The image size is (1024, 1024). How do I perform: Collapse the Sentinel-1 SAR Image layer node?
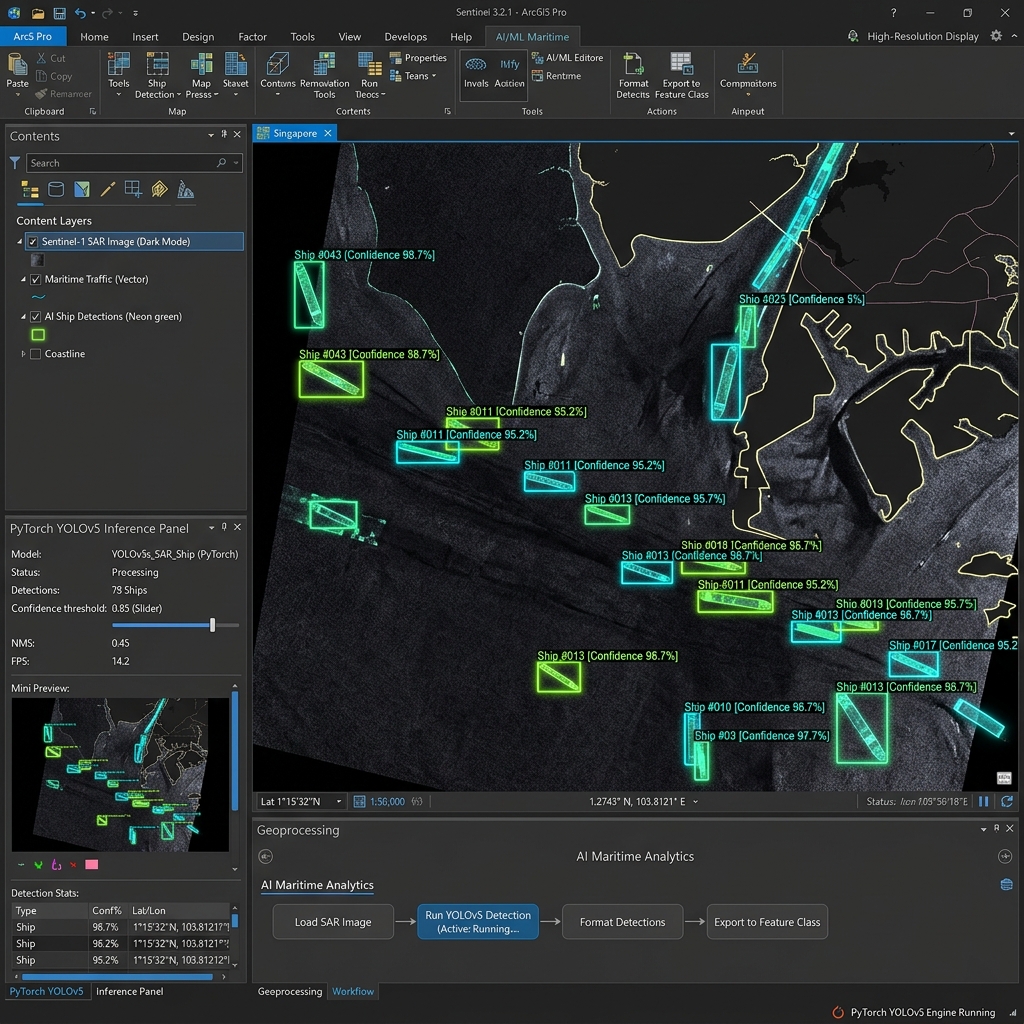point(20,242)
